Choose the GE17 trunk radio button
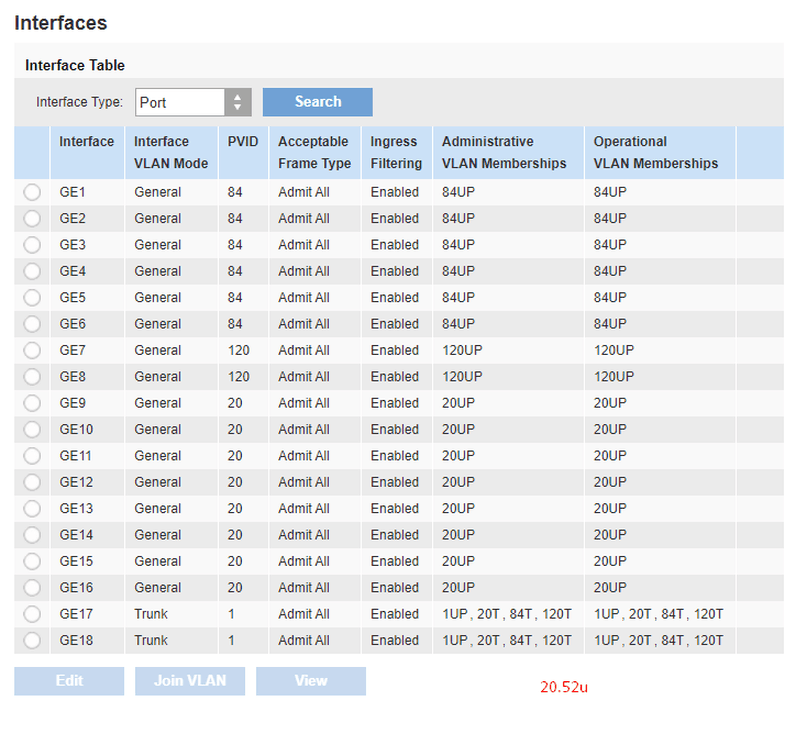This screenshot has height=734, width=807. (x=32, y=614)
